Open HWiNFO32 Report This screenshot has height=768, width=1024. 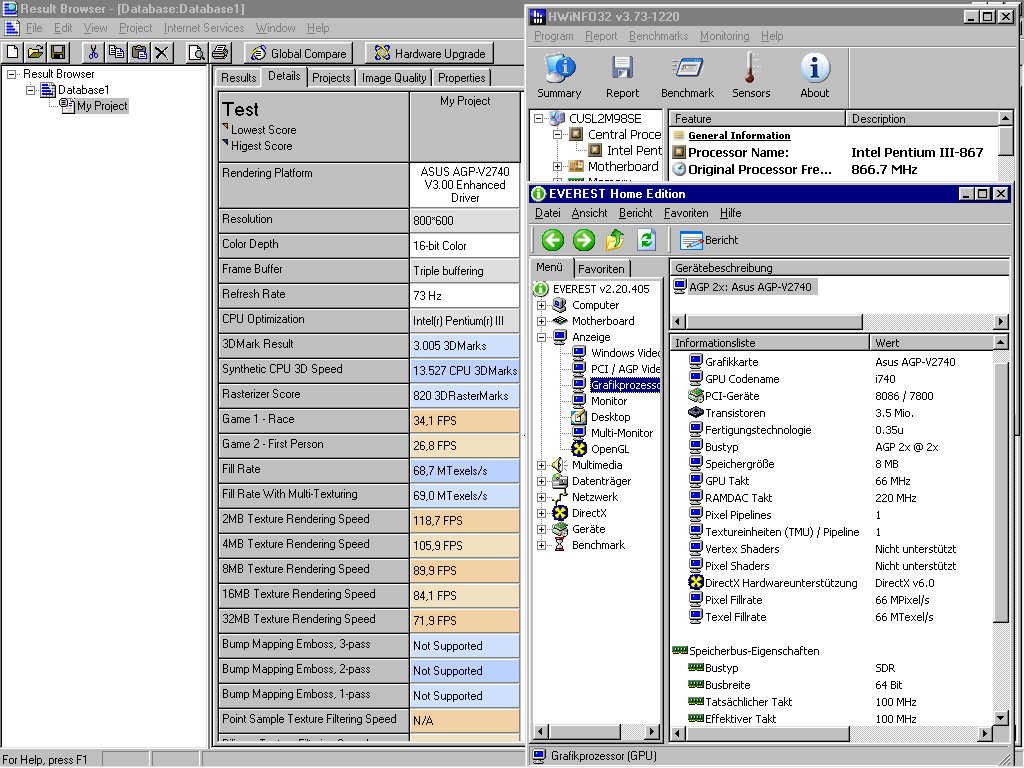[x=622, y=76]
